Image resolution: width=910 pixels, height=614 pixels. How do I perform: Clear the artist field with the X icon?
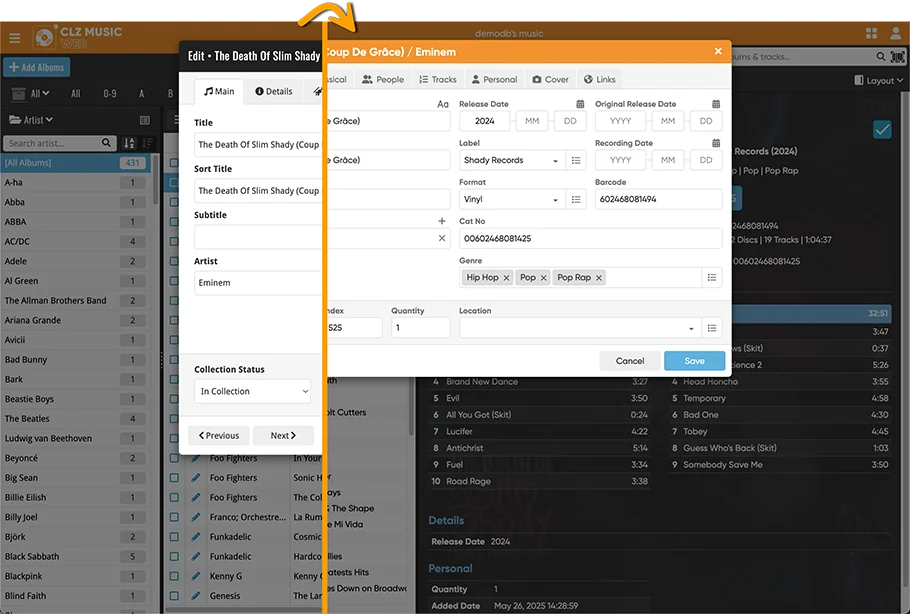[442, 238]
